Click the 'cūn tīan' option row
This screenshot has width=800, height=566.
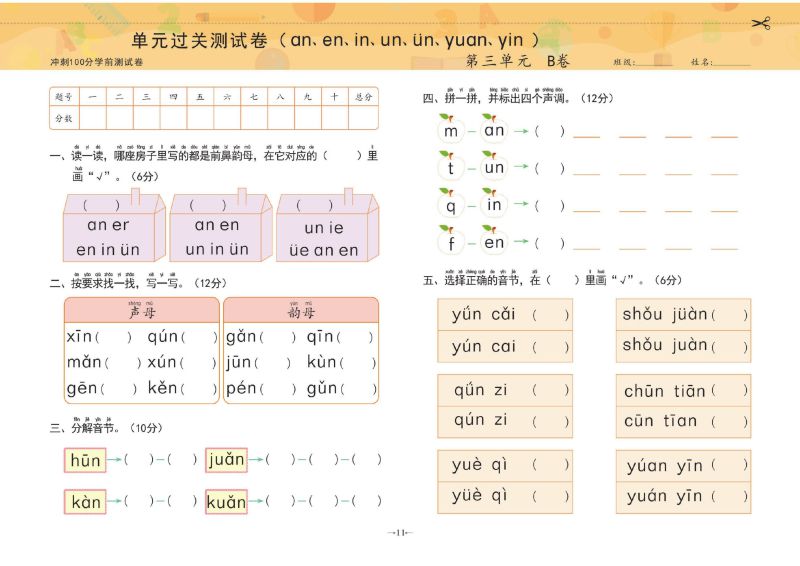[684, 422]
